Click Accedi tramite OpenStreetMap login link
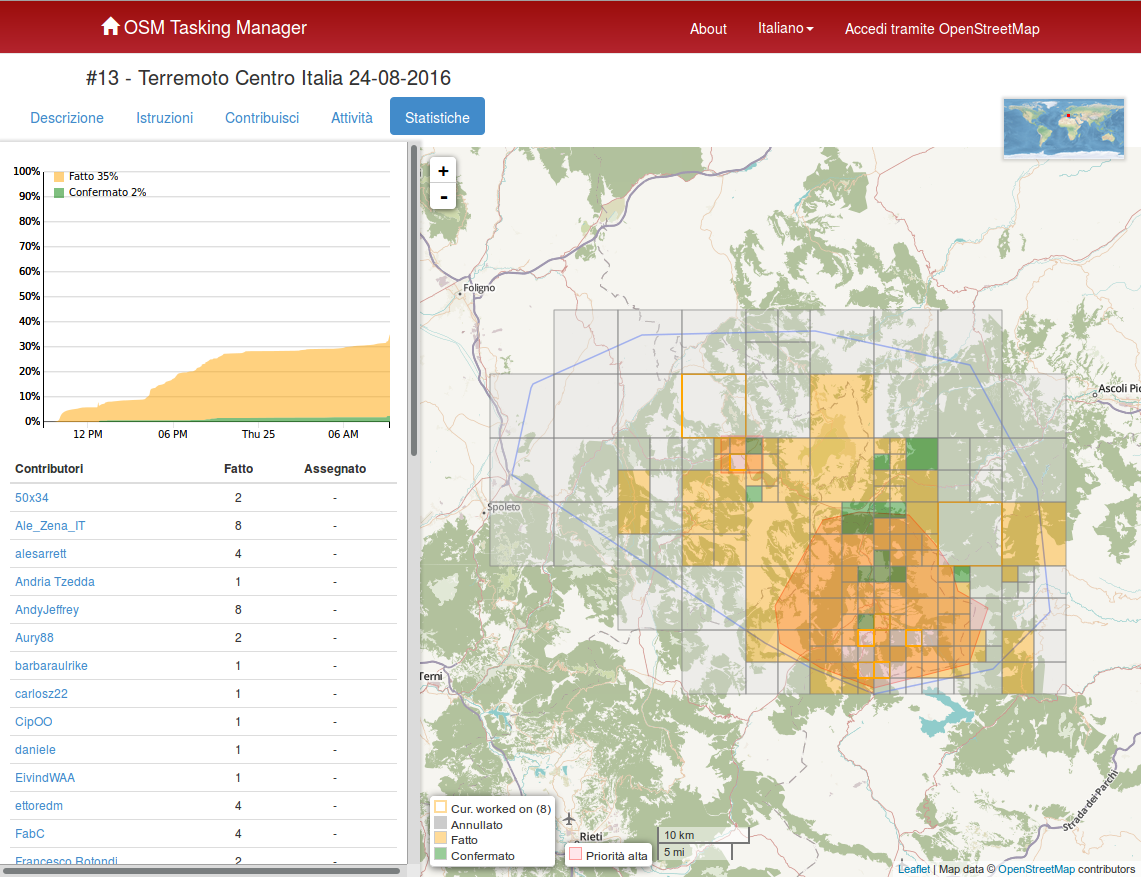This screenshot has height=877, width=1141. 942,29
